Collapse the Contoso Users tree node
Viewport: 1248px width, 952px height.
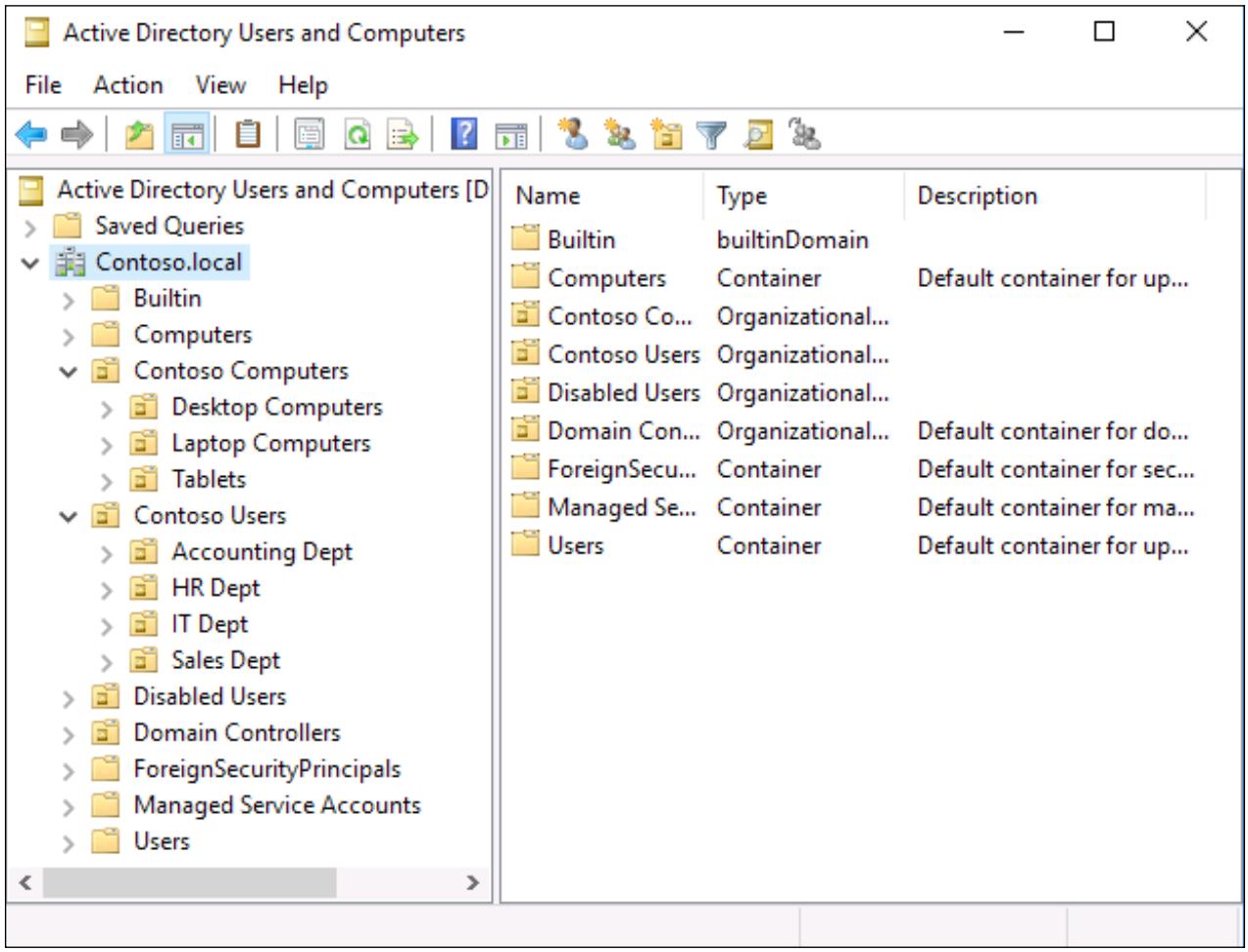pyautogui.click(x=68, y=516)
